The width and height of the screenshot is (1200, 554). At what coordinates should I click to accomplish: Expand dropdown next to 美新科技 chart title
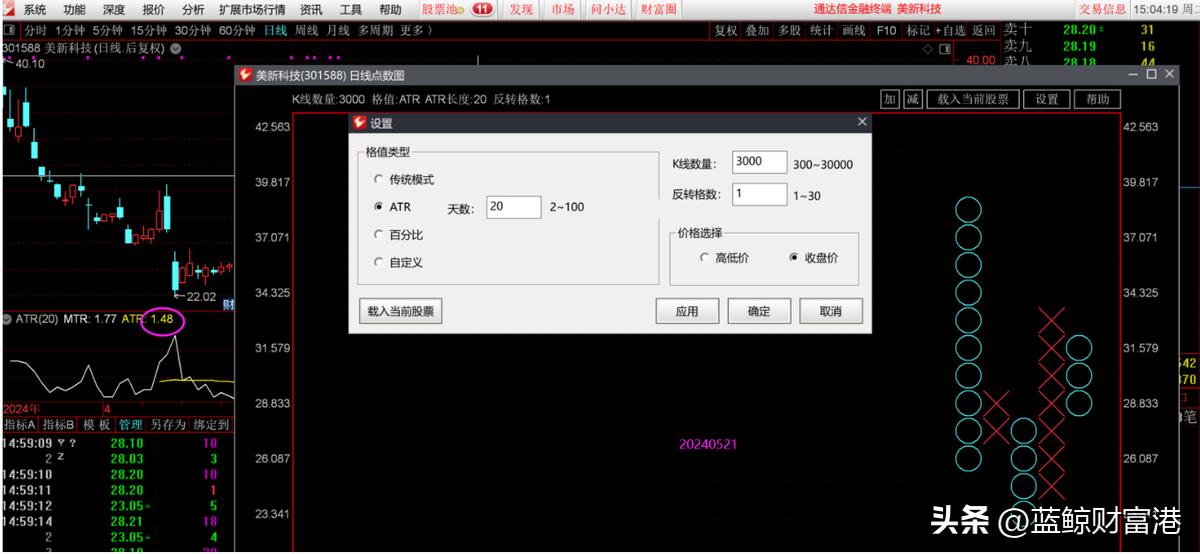pos(176,48)
